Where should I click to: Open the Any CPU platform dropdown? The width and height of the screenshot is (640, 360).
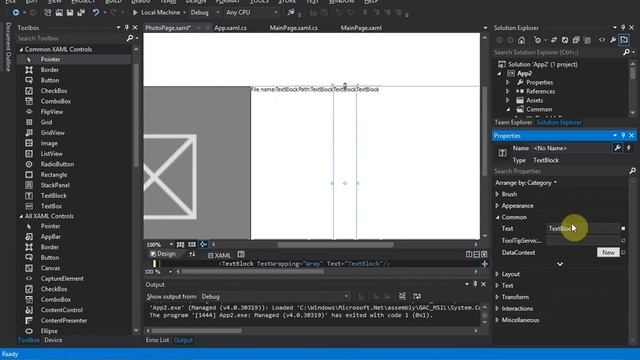coord(276,13)
